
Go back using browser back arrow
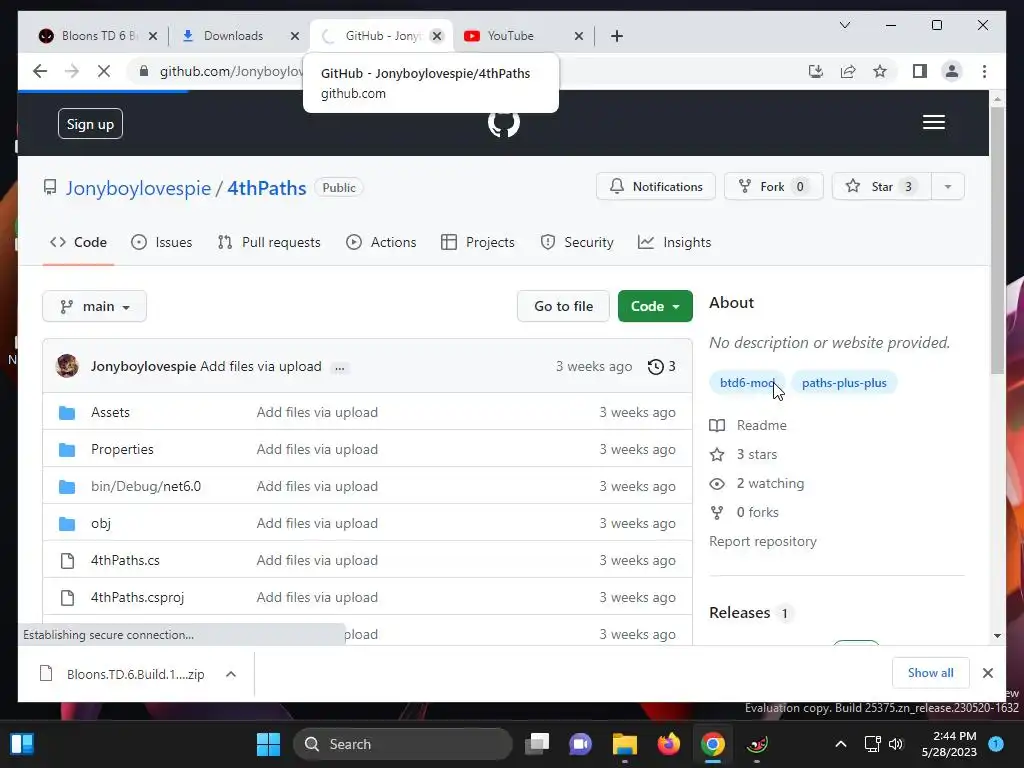[40, 71]
